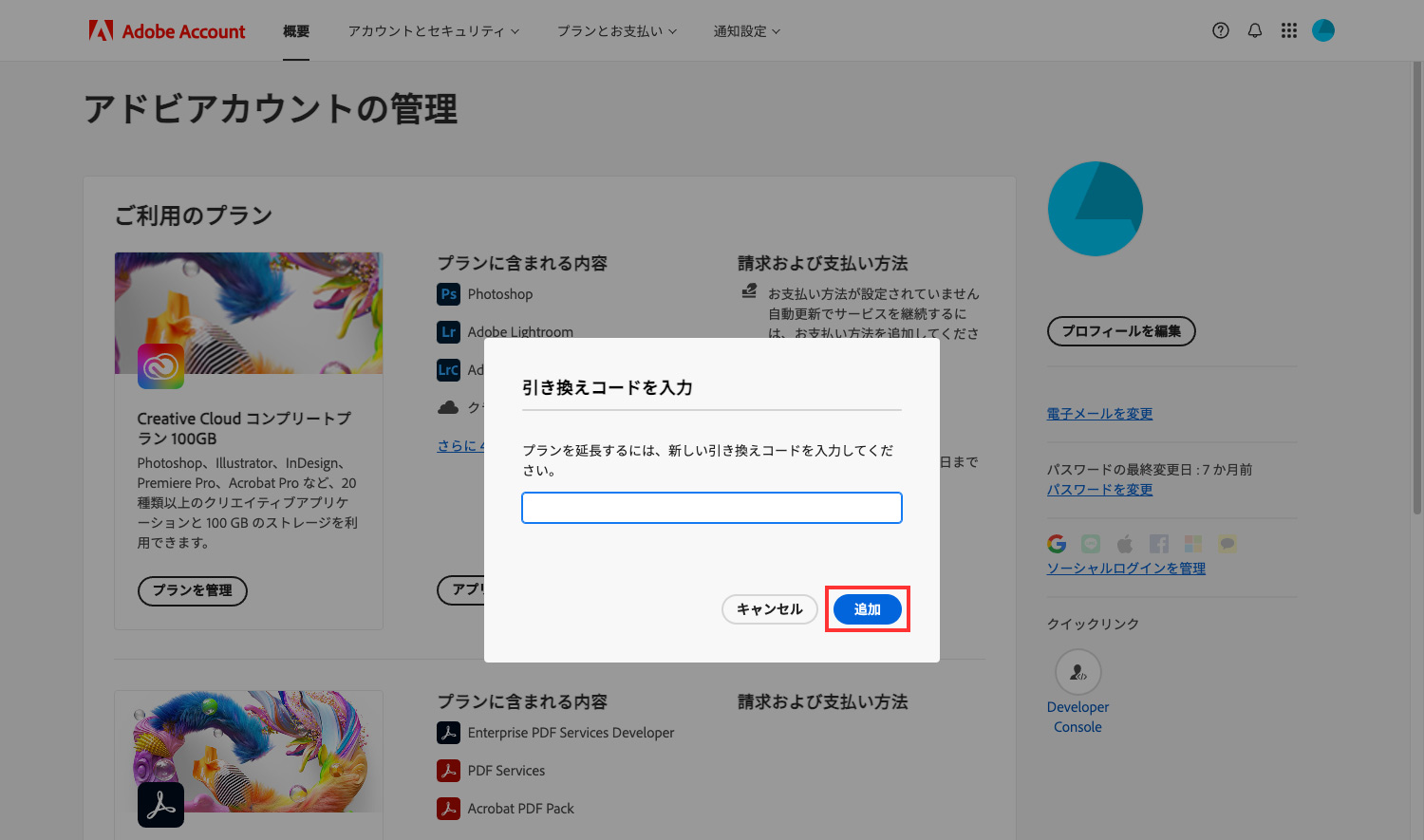
Task: Click the 引き換えコードを入力 dialog title
Action: point(608,387)
